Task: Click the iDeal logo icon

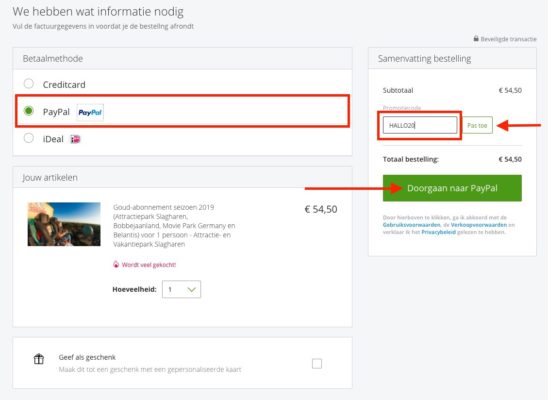Action: point(75,139)
